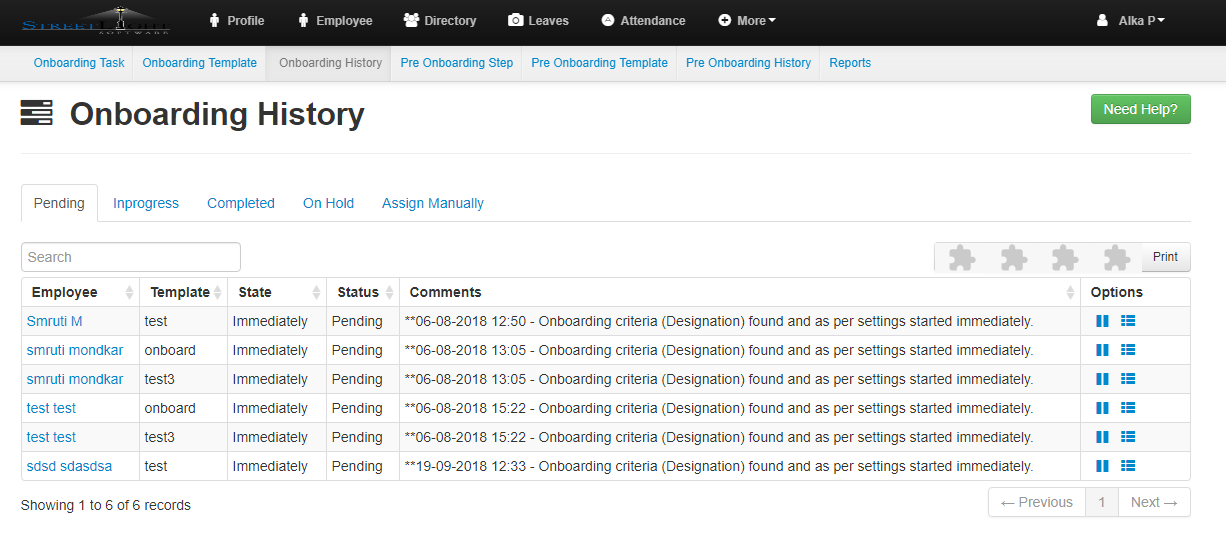Expand the More dropdown menu

tap(747, 20)
